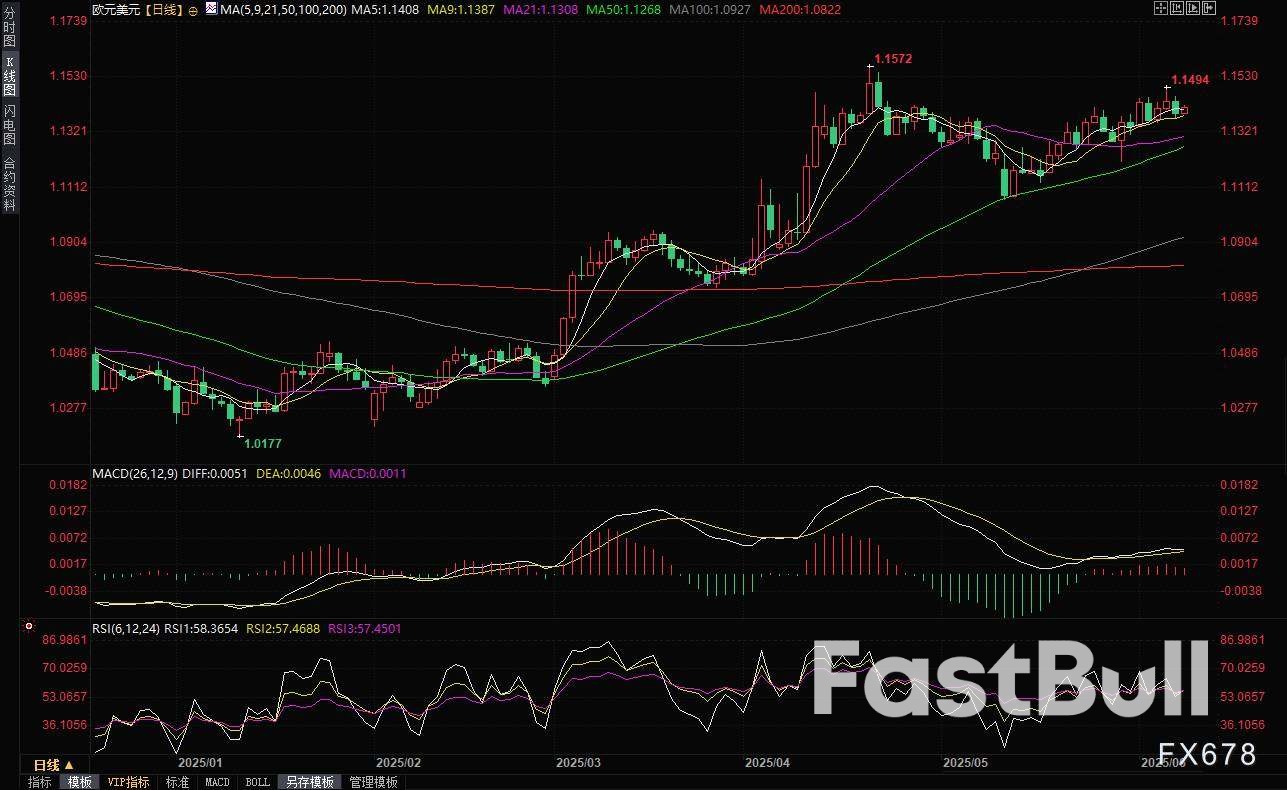Click the small red icon above RSI label
1287x790 pixels.
29,627
